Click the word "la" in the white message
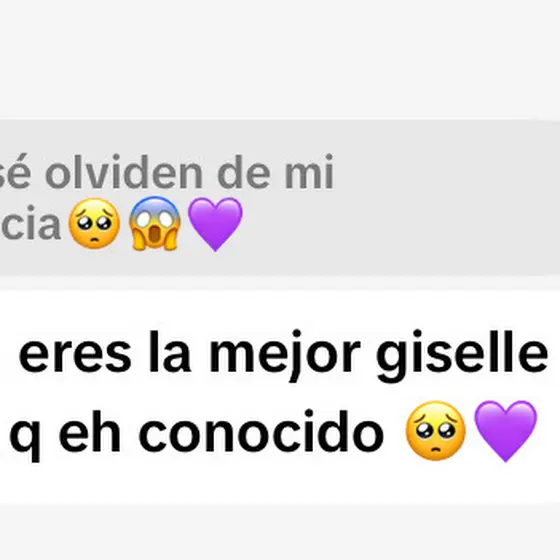This screenshot has width=560, height=560. [170, 352]
